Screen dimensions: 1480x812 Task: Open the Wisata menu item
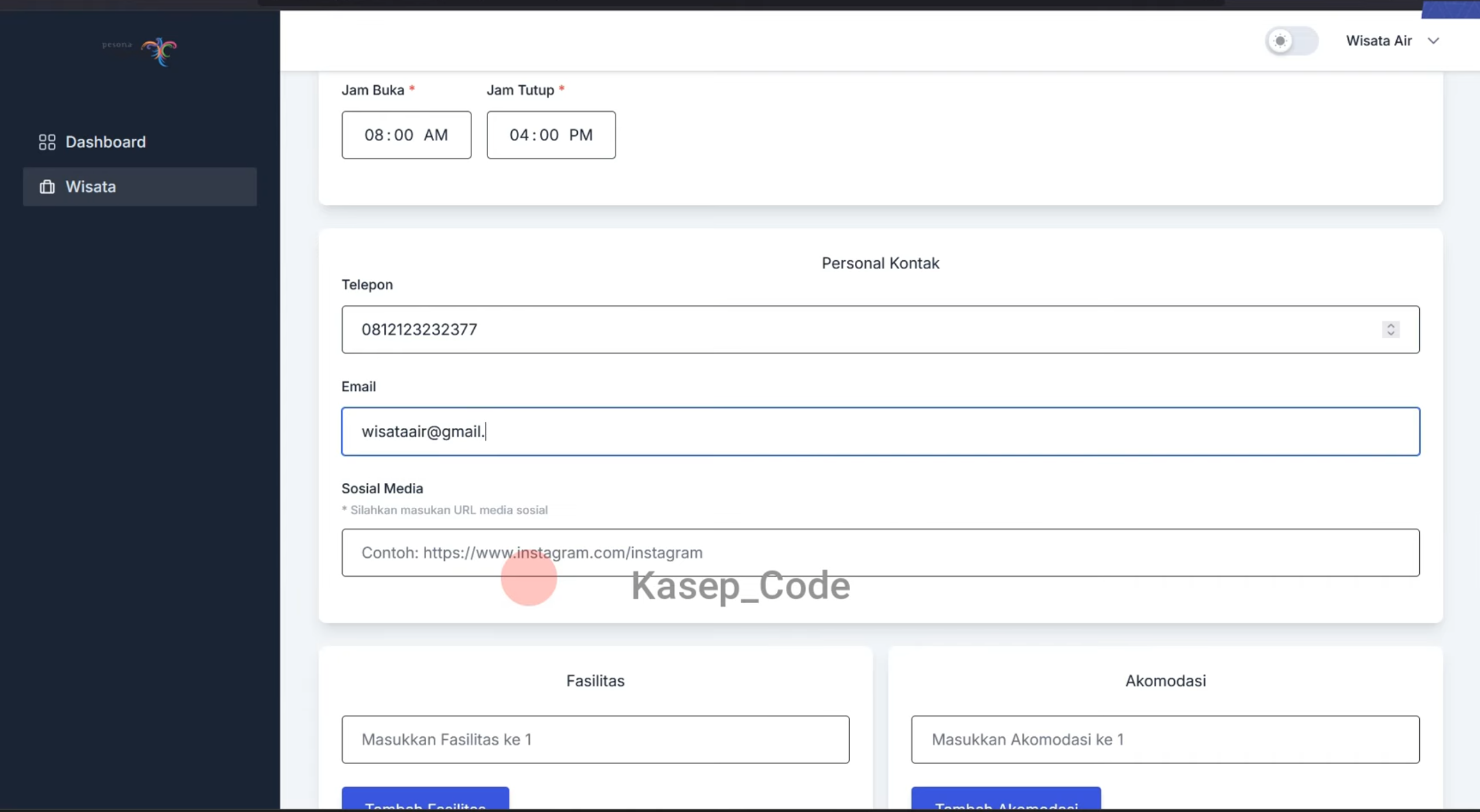(139, 187)
